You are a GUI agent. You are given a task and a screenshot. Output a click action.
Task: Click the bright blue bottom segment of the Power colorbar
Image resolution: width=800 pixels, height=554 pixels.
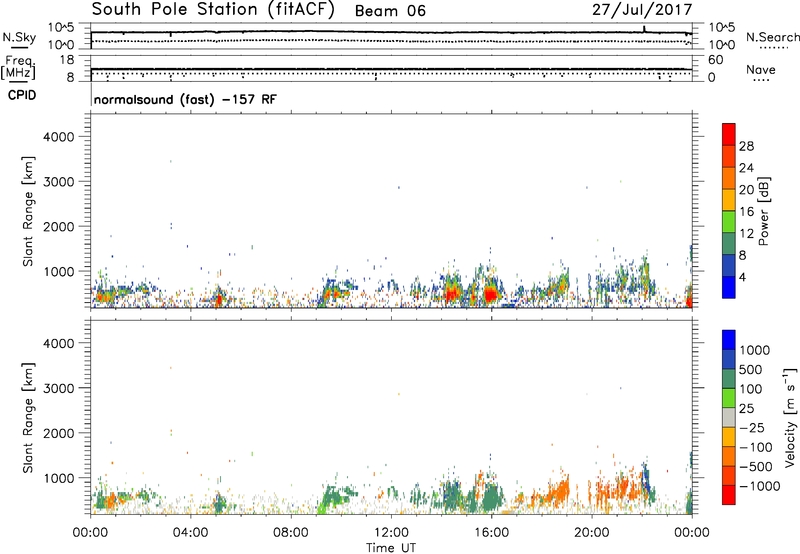729,287
